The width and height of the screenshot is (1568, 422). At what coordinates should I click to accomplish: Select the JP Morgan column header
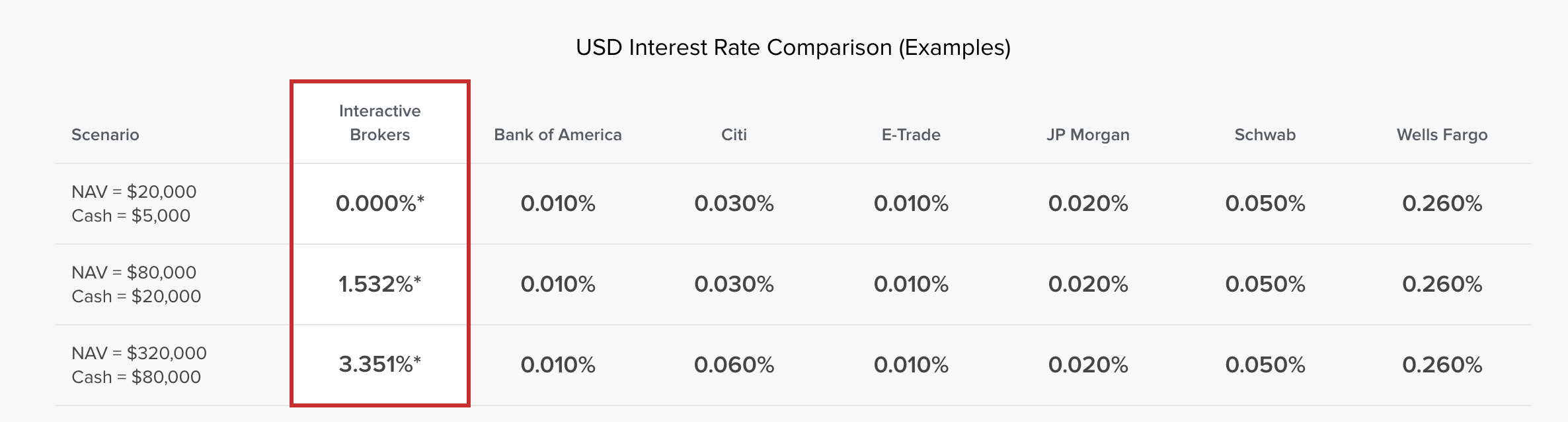click(1087, 135)
